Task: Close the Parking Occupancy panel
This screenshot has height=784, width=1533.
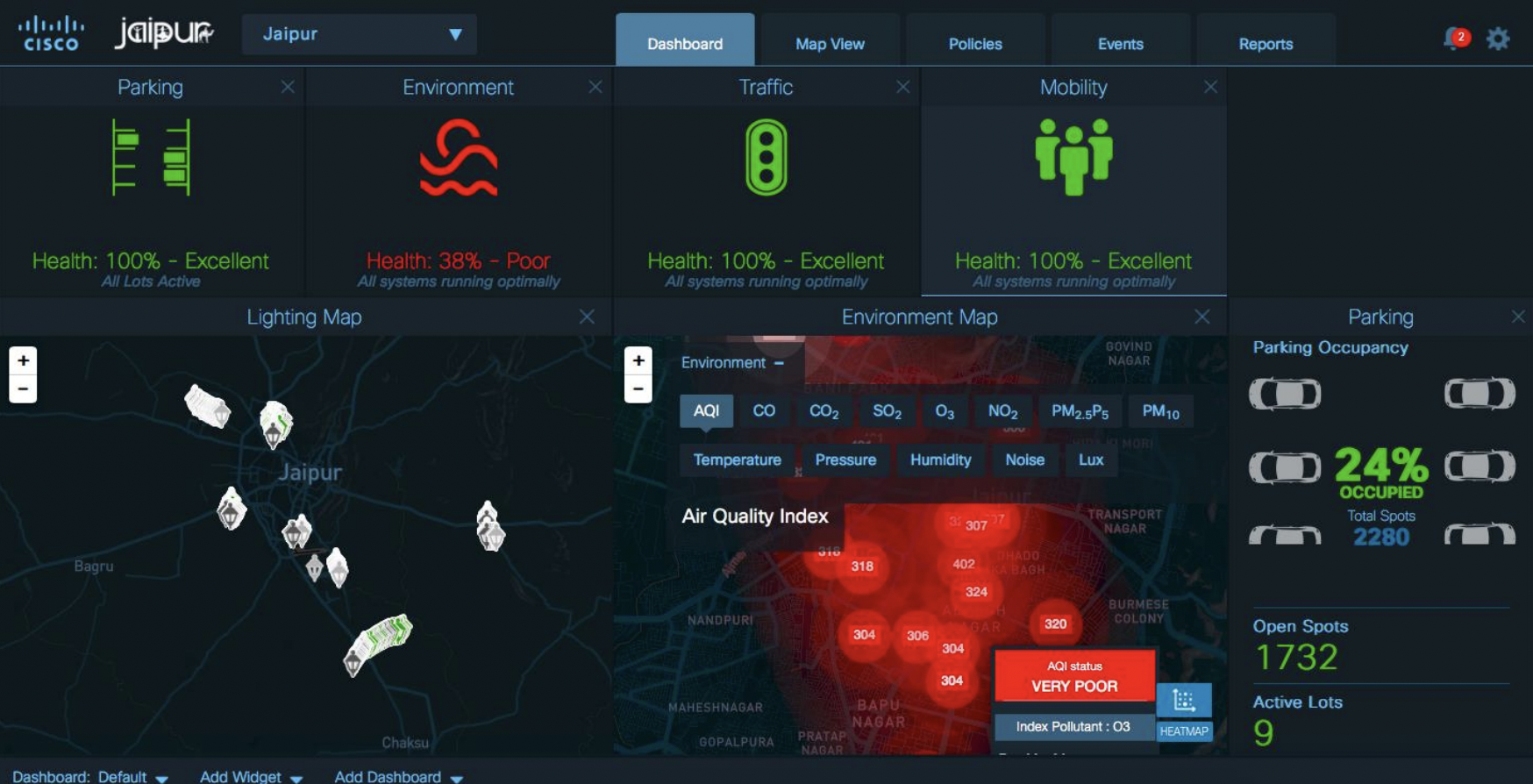Action: [1518, 317]
